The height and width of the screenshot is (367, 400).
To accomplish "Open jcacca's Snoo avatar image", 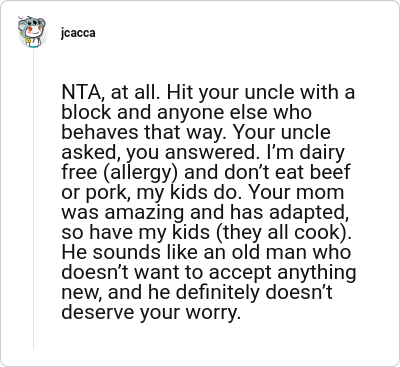I will (x=32, y=32).
